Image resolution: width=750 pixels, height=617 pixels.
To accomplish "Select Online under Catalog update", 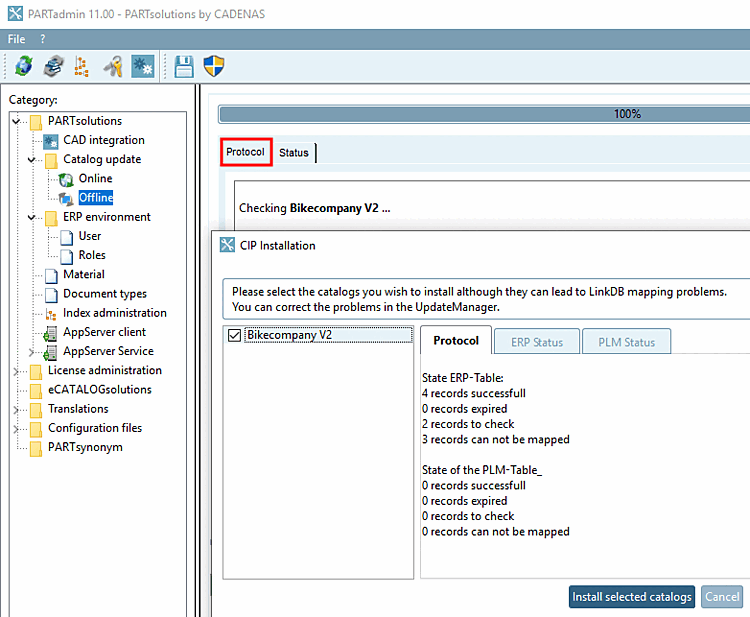I will tap(95, 178).
